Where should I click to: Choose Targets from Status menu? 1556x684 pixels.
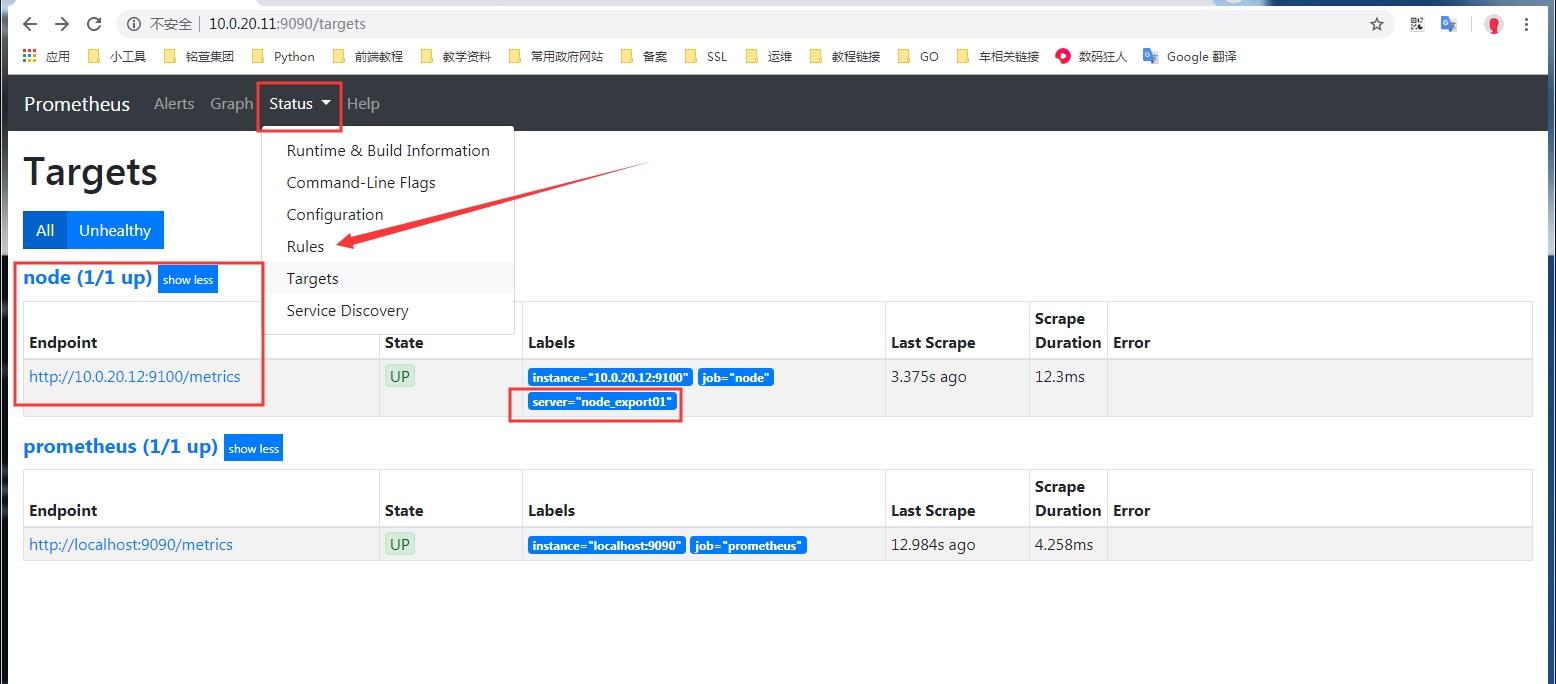pyautogui.click(x=388, y=279)
